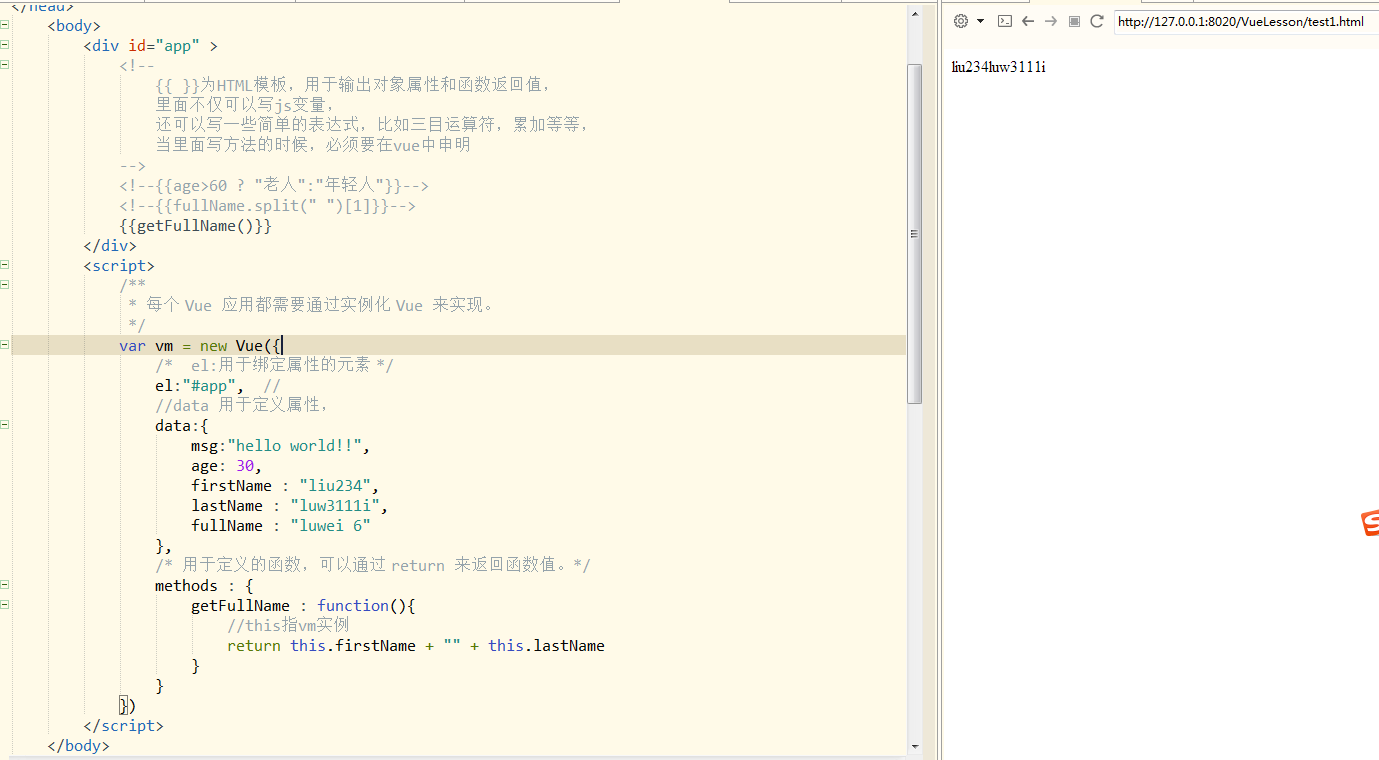Go forward in the preview browser
The width and height of the screenshot is (1379, 760).
point(1051,21)
